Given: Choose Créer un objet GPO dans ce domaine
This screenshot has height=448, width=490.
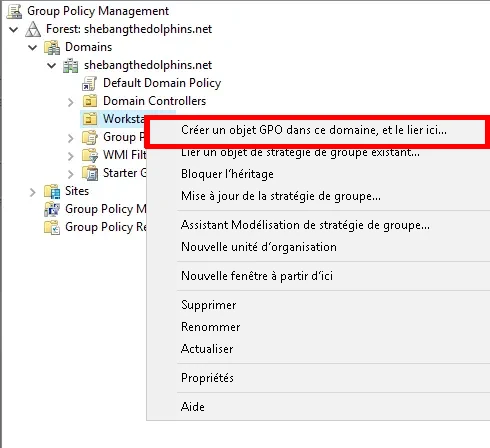Looking at the screenshot, I should tap(314, 130).
